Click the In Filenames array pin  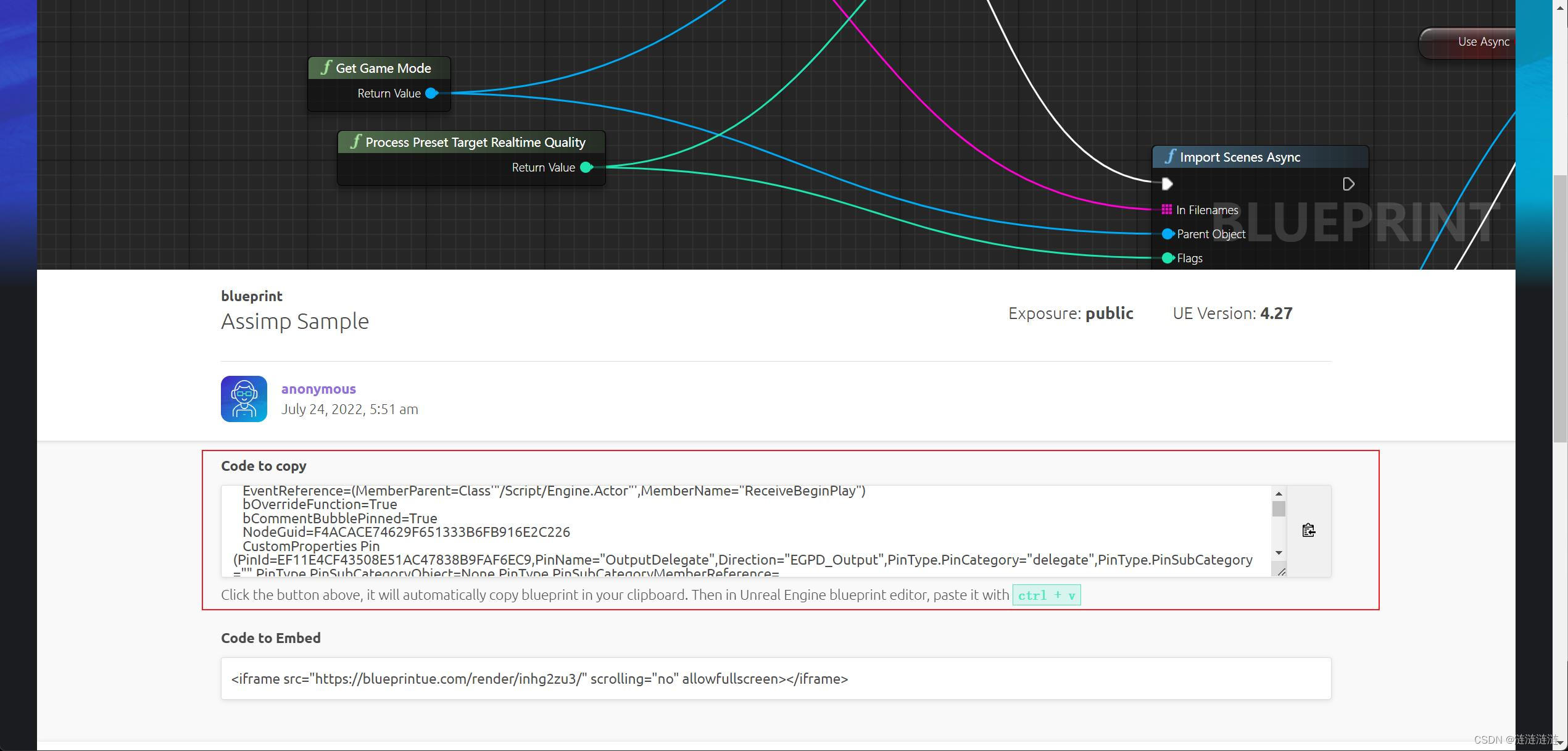click(x=1166, y=210)
